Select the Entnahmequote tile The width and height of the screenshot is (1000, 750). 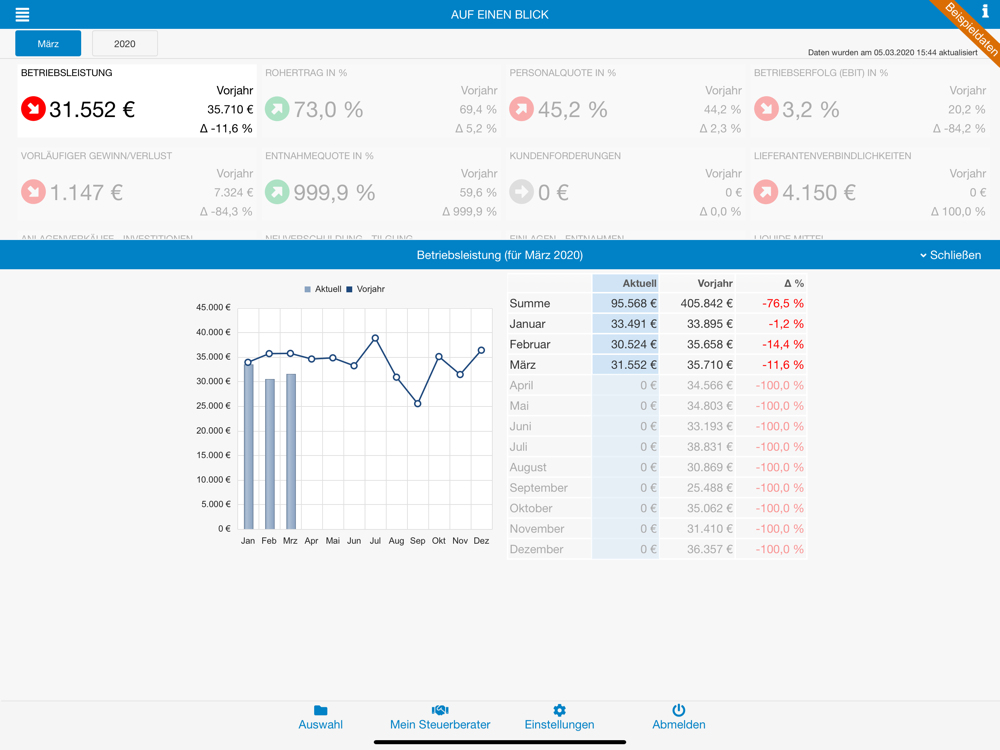[381, 185]
